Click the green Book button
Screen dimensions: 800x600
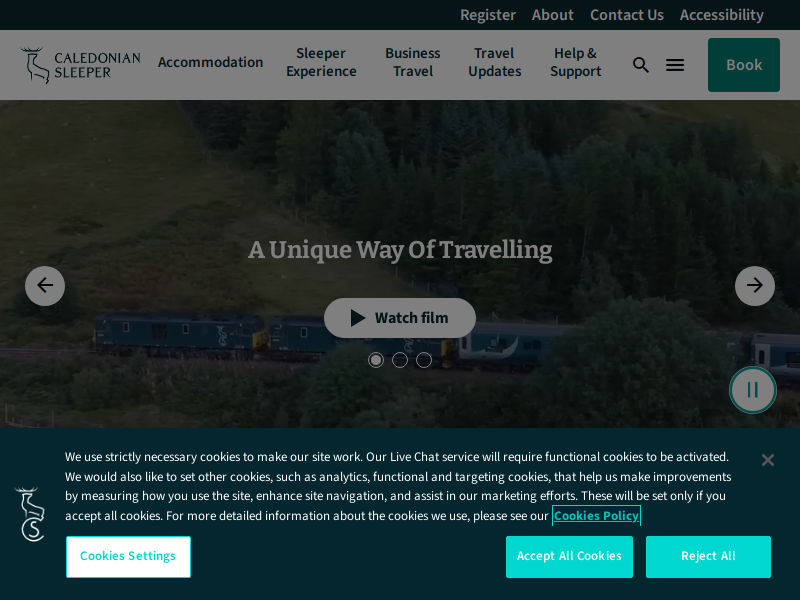click(x=743, y=65)
